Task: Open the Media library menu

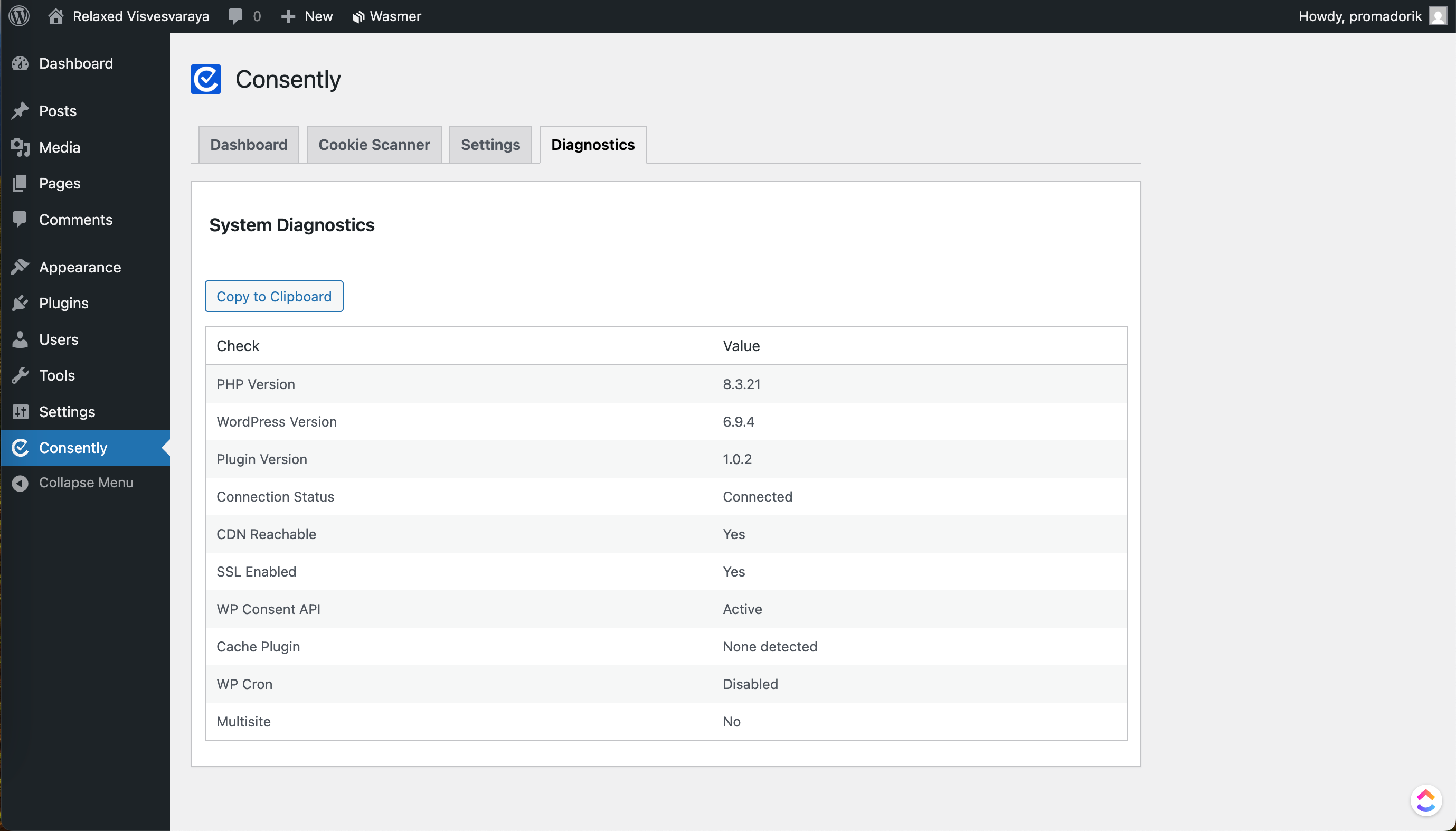Action: [x=59, y=147]
